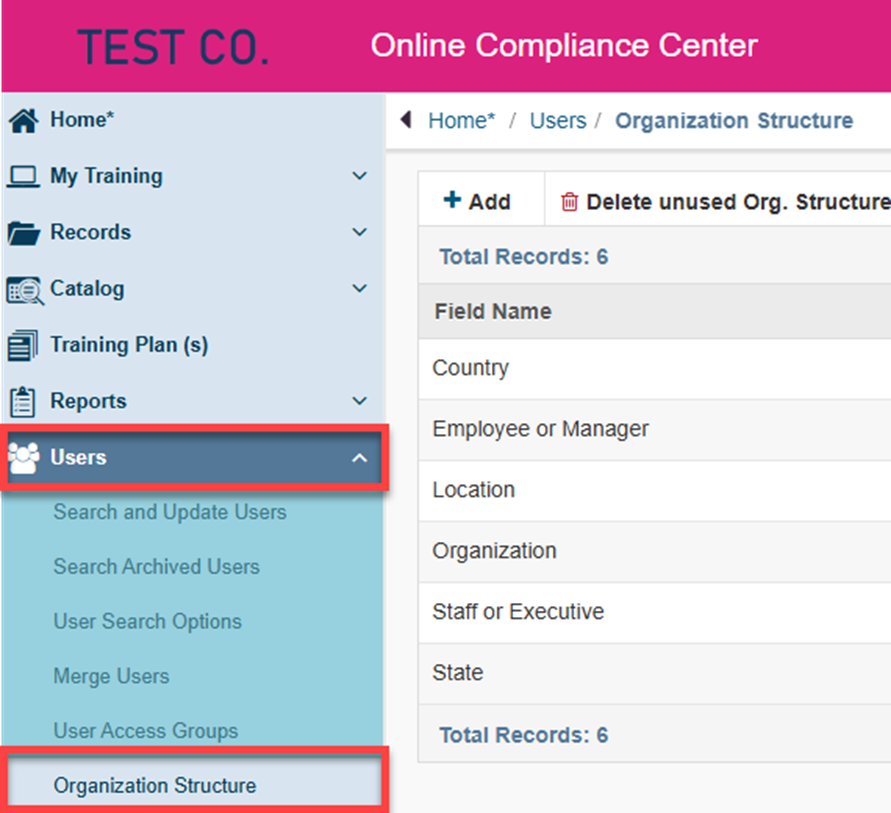Collapse the Users menu chevron
This screenshot has height=813, width=891.
pyautogui.click(x=359, y=458)
